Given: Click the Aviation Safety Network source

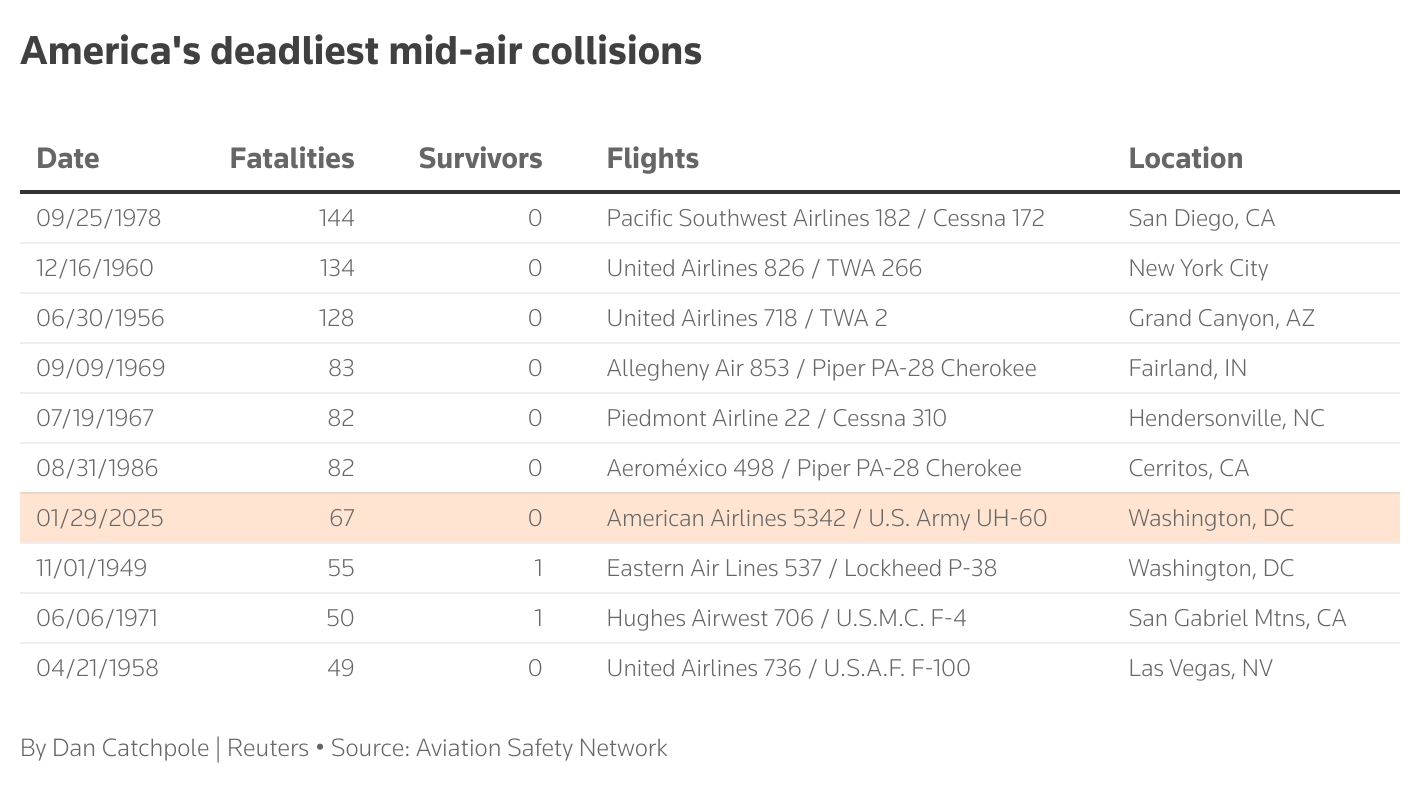Looking at the screenshot, I should click(x=541, y=748).
